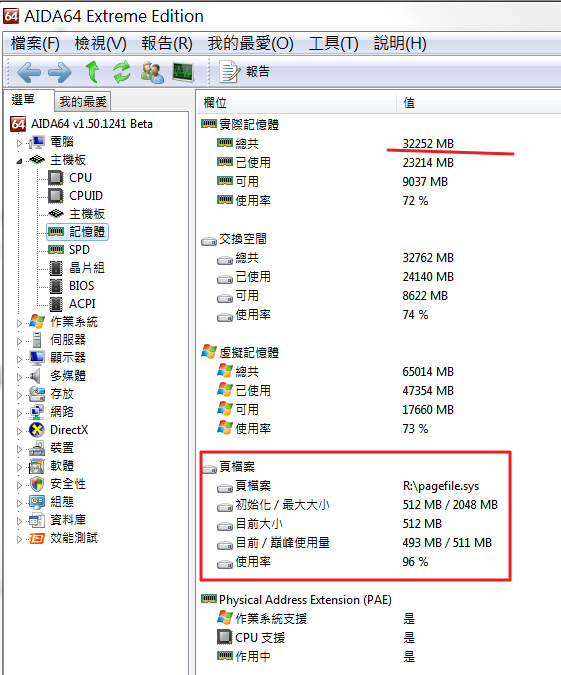Image resolution: width=561 pixels, height=675 pixels.
Task: Expand the 顯示器 tree node
Action: pyautogui.click(x=19, y=359)
